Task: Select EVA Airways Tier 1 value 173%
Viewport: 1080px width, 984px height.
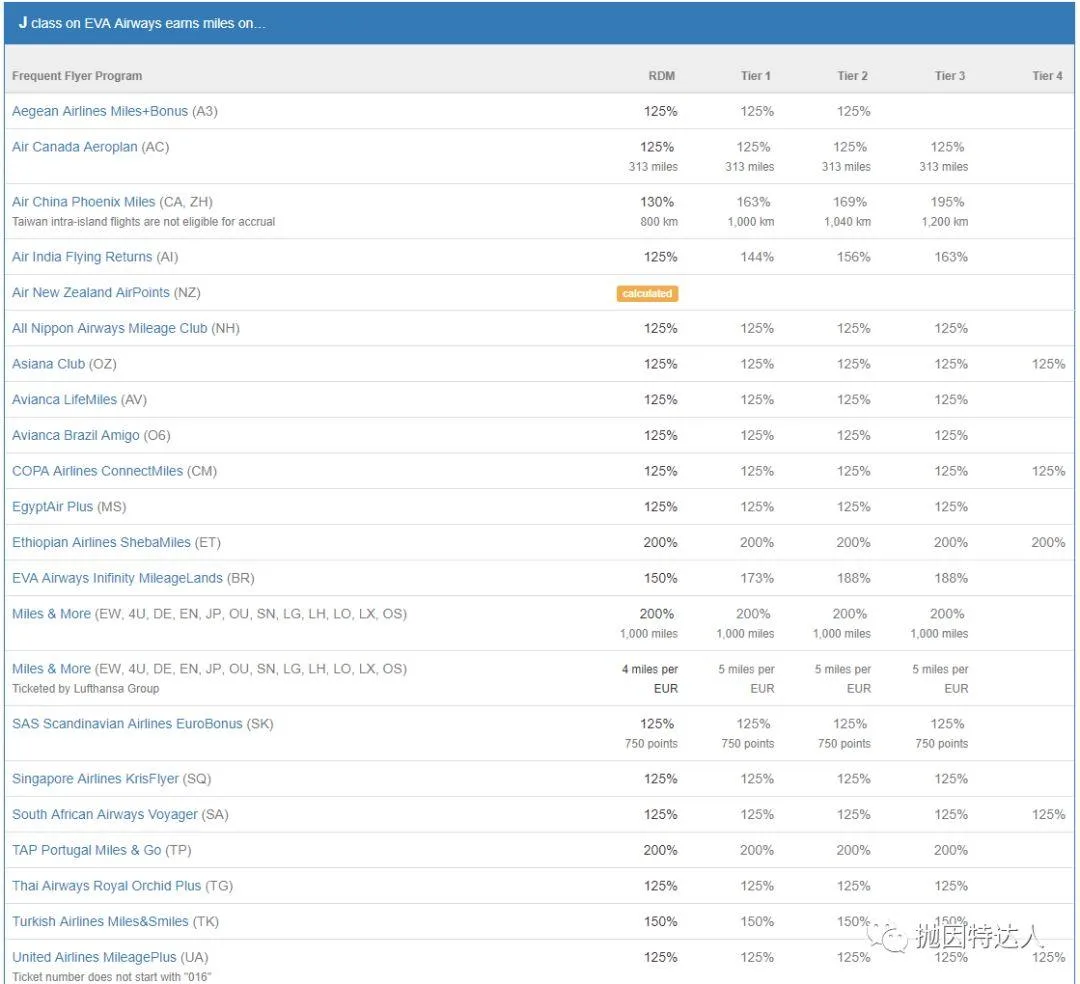Action: [757, 578]
